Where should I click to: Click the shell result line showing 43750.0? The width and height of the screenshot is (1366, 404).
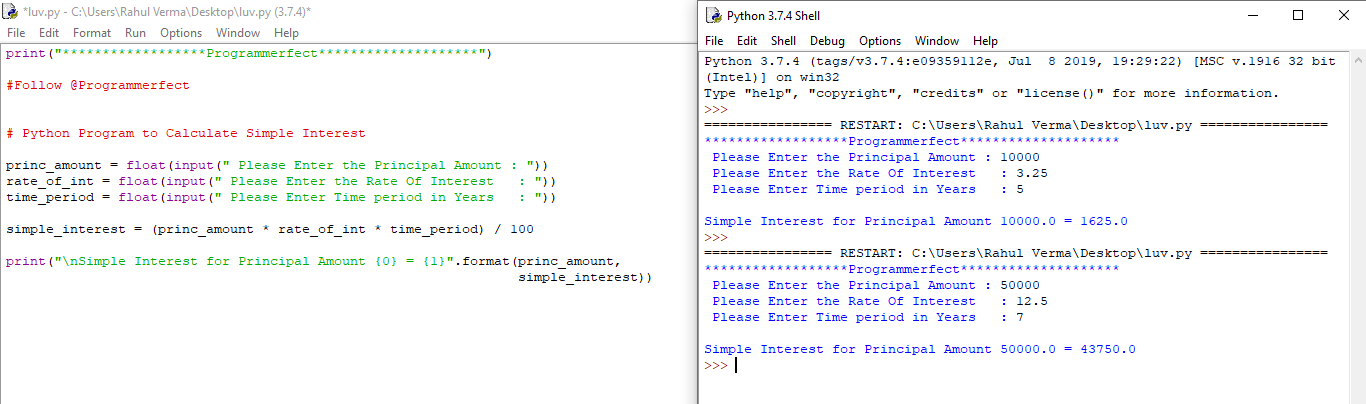pyautogui.click(x=920, y=350)
